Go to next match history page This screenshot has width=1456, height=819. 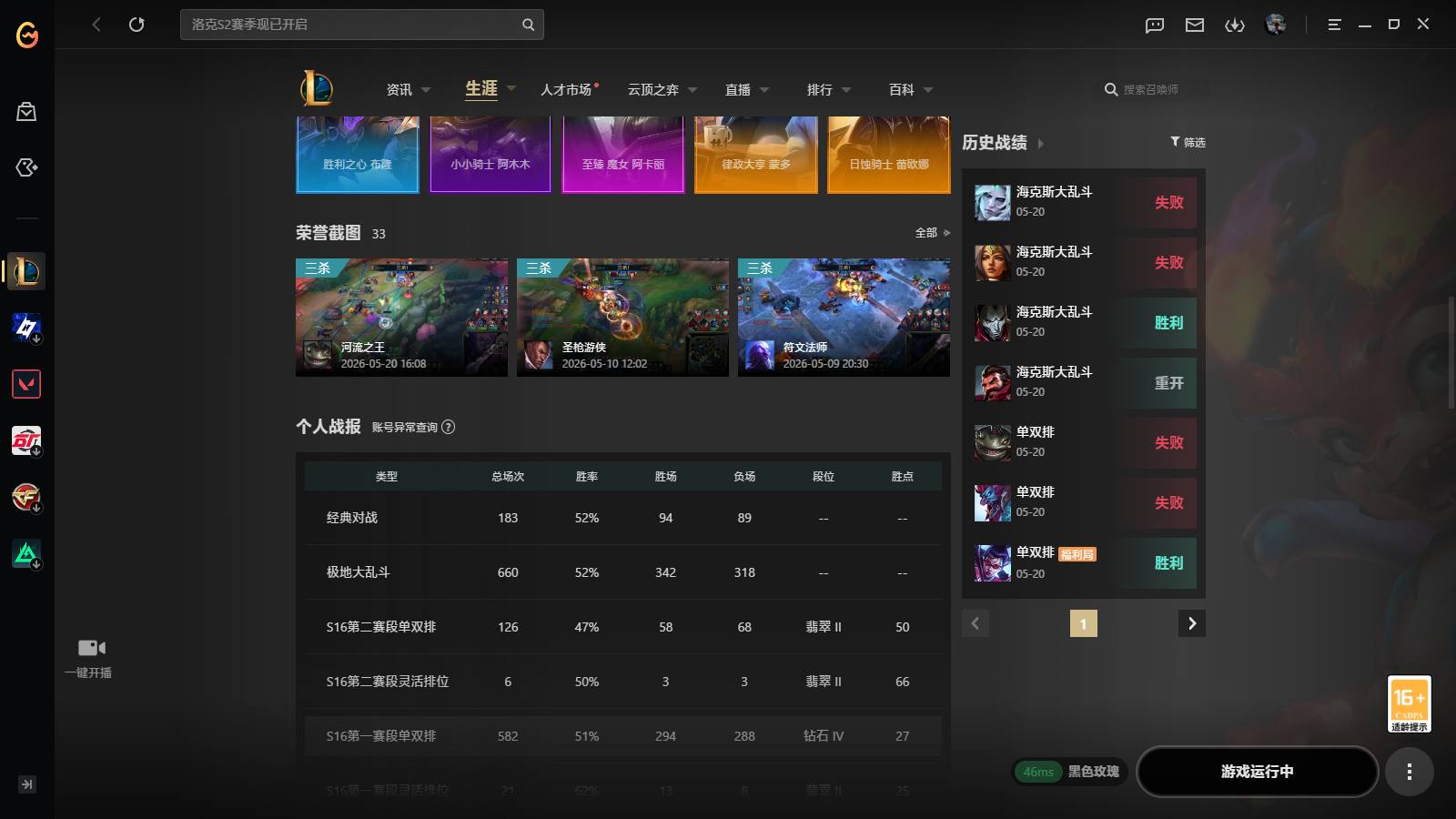click(1192, 623)
